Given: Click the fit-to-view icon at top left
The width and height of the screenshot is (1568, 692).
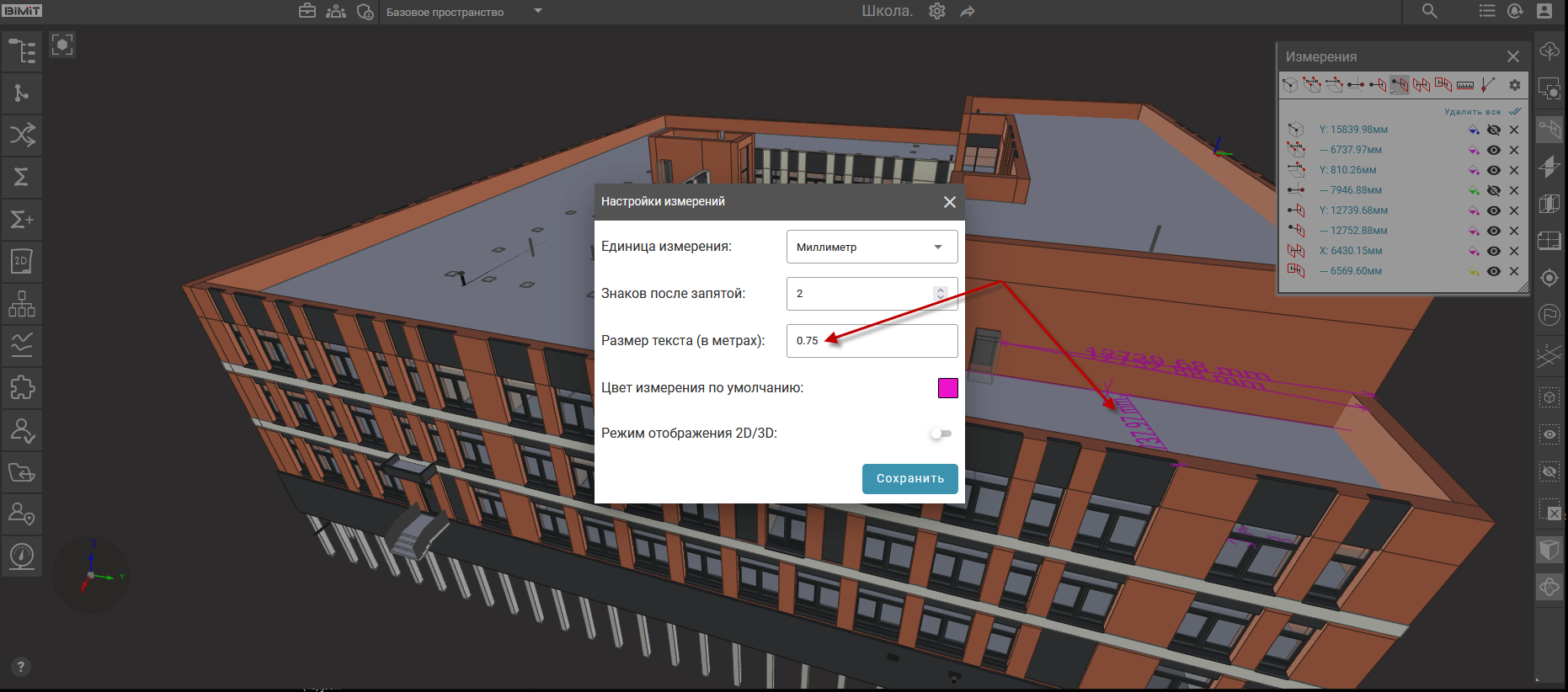Looking at the screenshot, I should click(x=62, y=45).
